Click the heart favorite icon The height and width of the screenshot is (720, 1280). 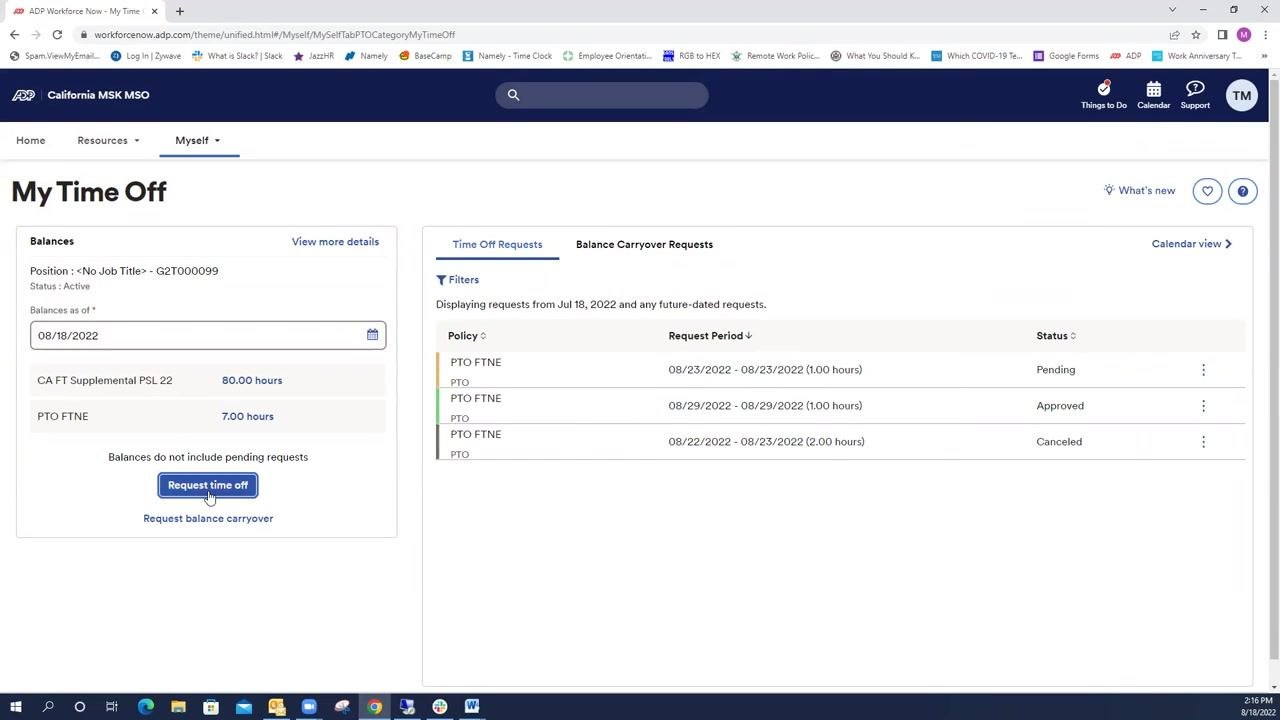click(x=1207, y=191)
